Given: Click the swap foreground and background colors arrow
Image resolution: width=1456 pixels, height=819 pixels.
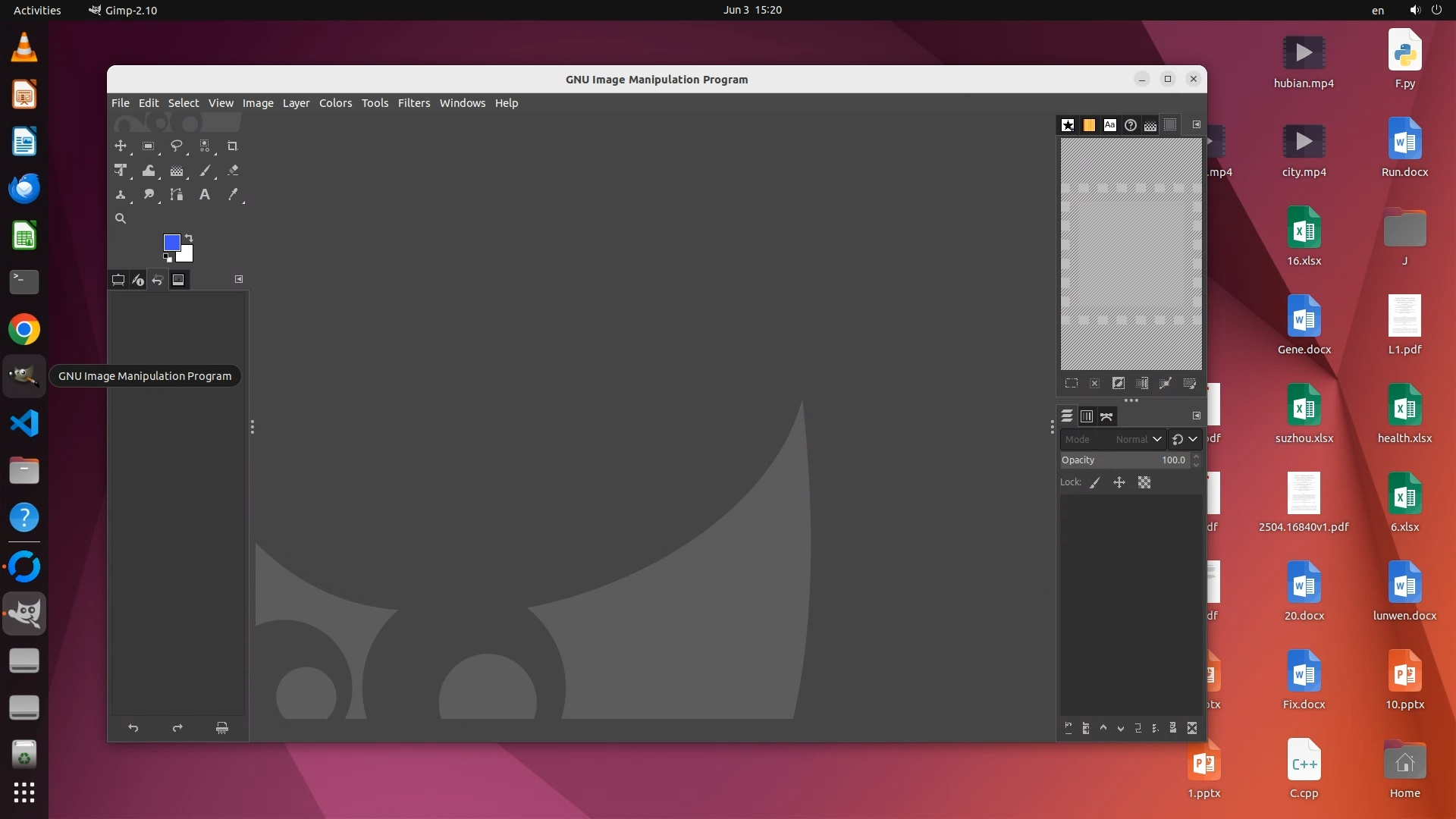Looking at the screenshot, I should tap(189, 238).
